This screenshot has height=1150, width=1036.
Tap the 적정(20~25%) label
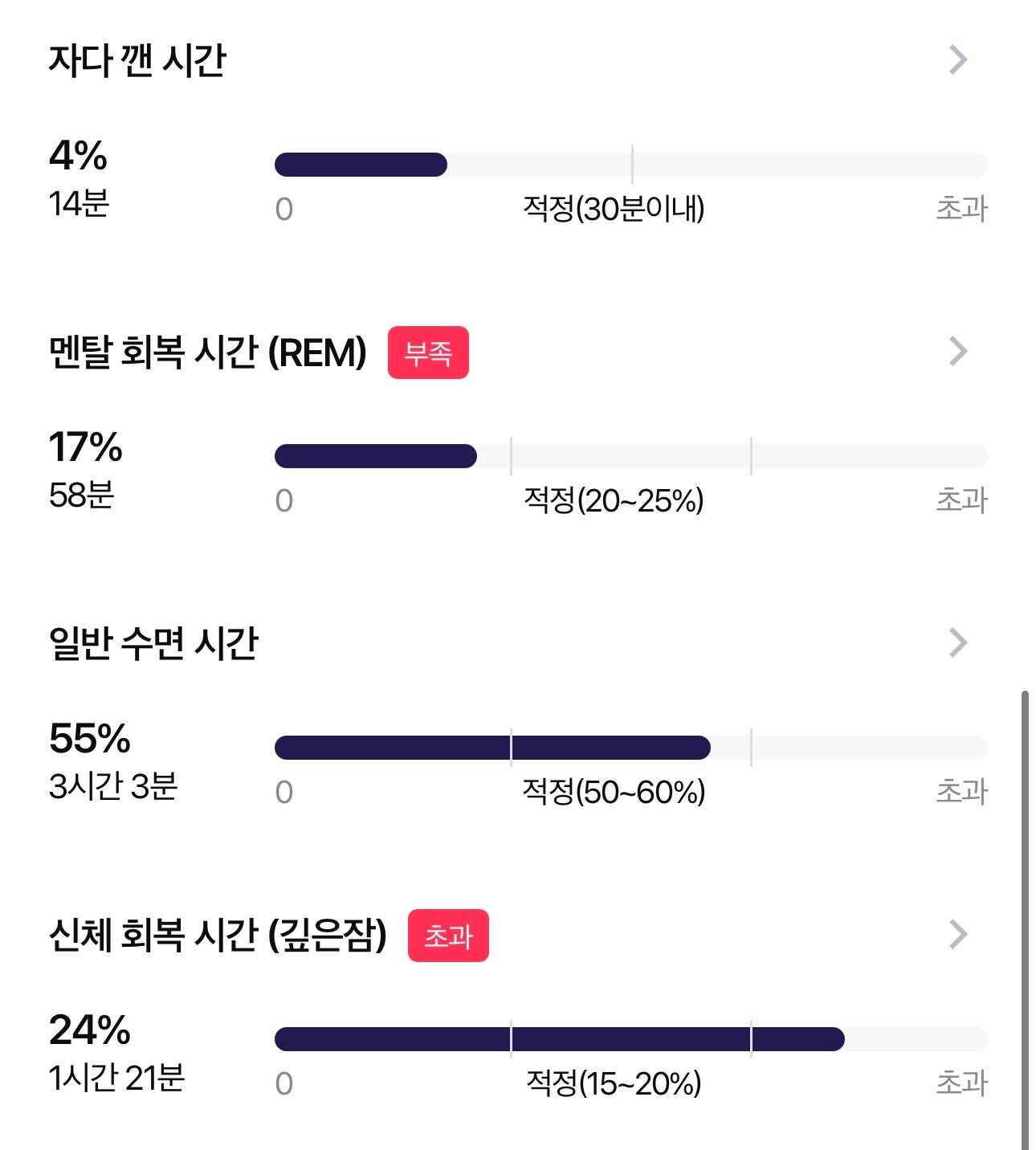click(614, 500)
